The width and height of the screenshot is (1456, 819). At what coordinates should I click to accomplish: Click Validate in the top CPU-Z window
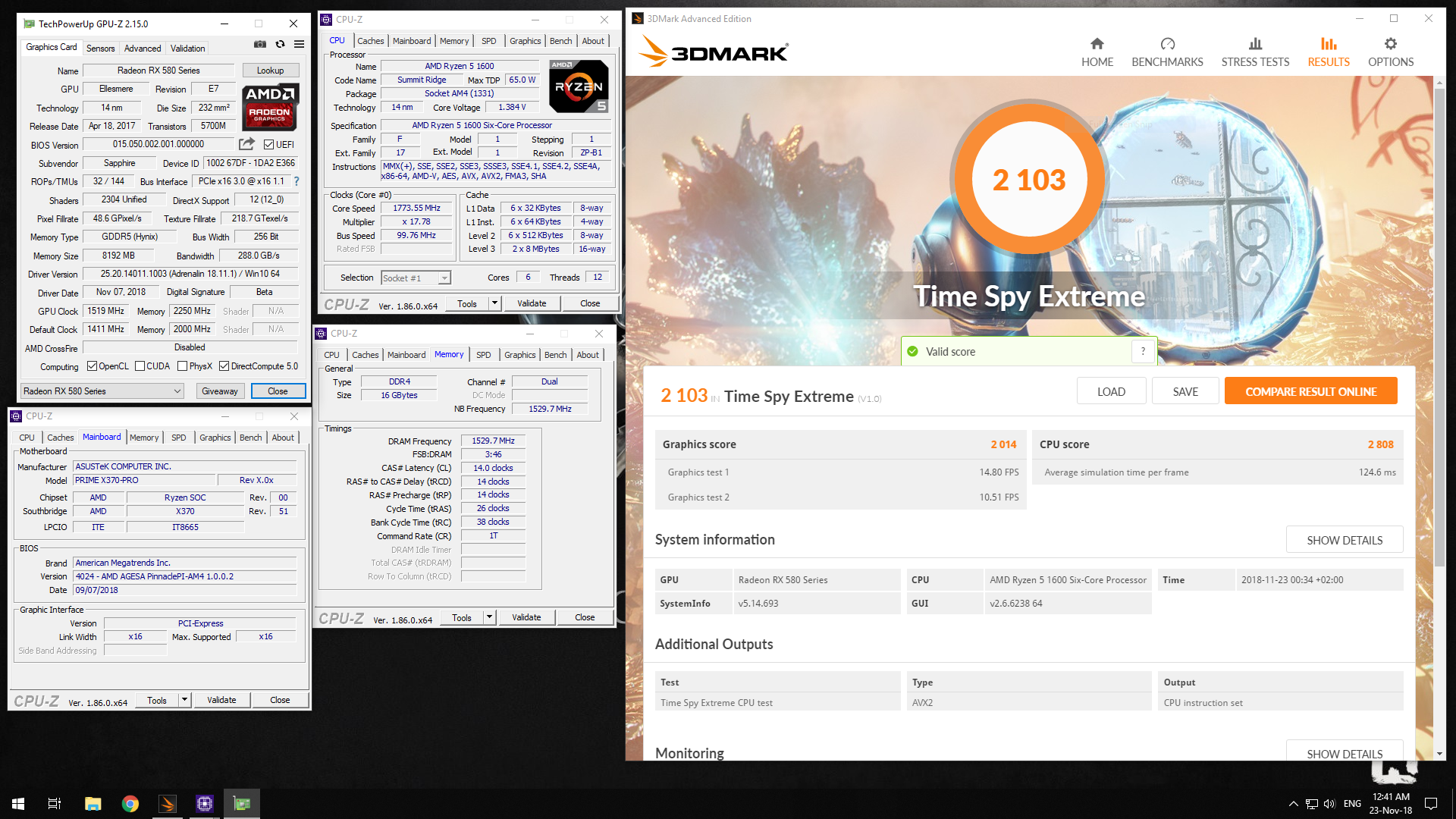[532, 303]
